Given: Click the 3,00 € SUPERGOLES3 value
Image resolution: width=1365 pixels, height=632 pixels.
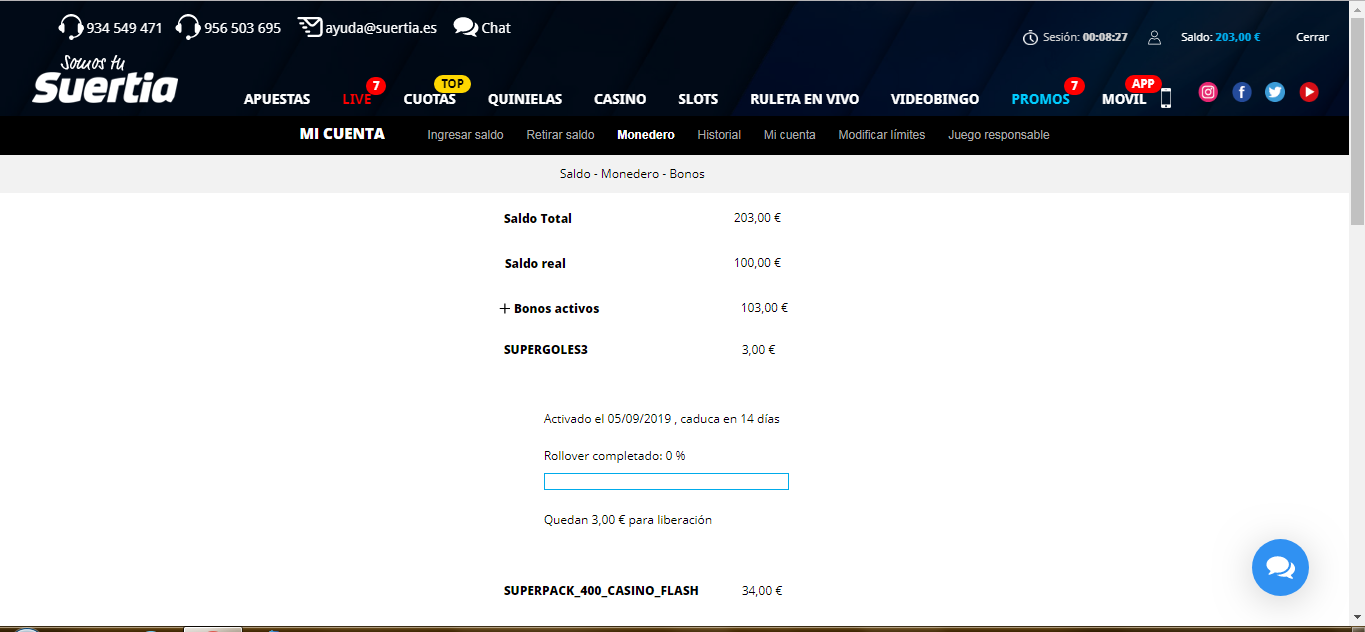Looking at the screenshot, I should click(x=759, y=350).
